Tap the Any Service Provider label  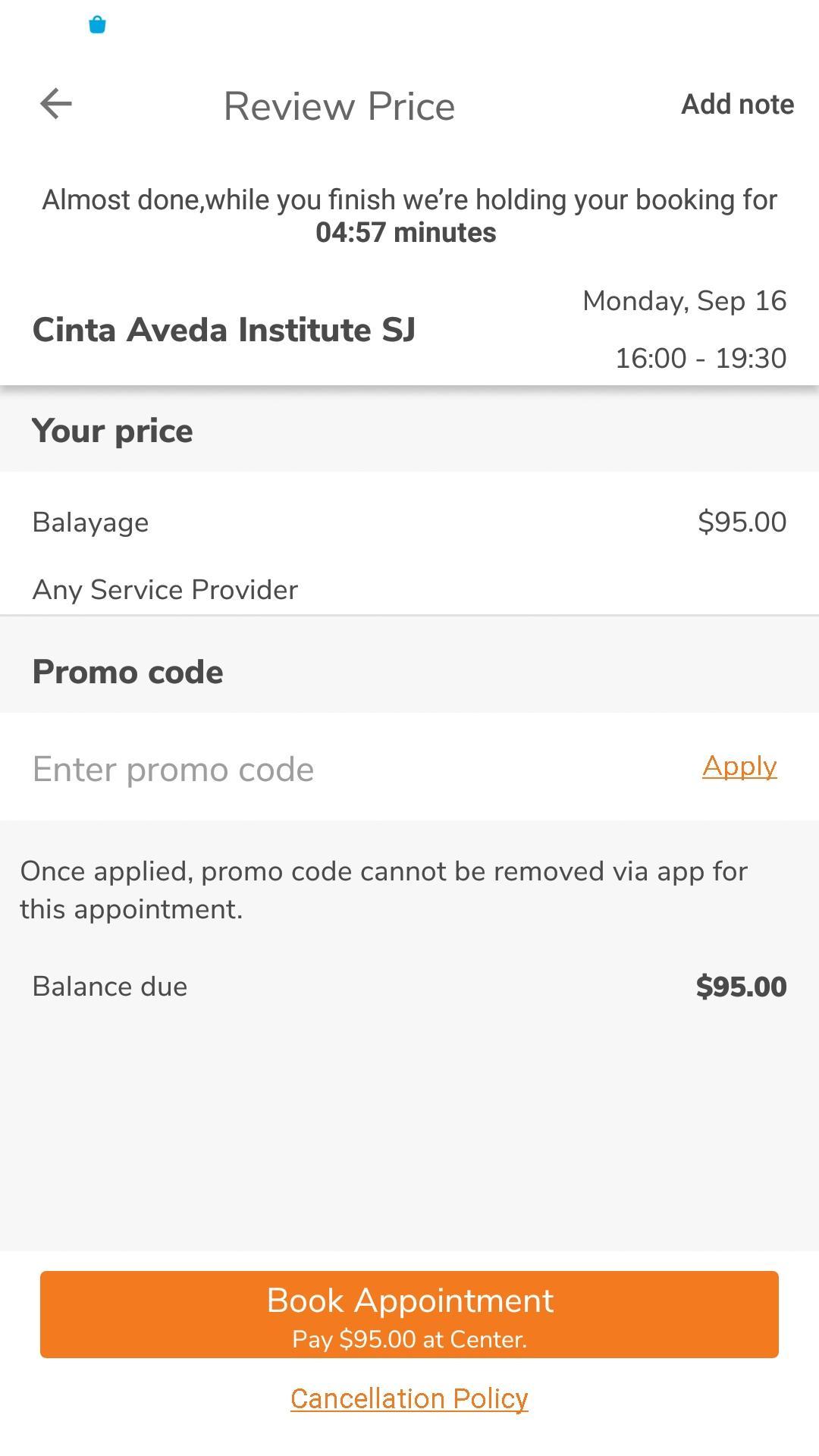(165, 590)
